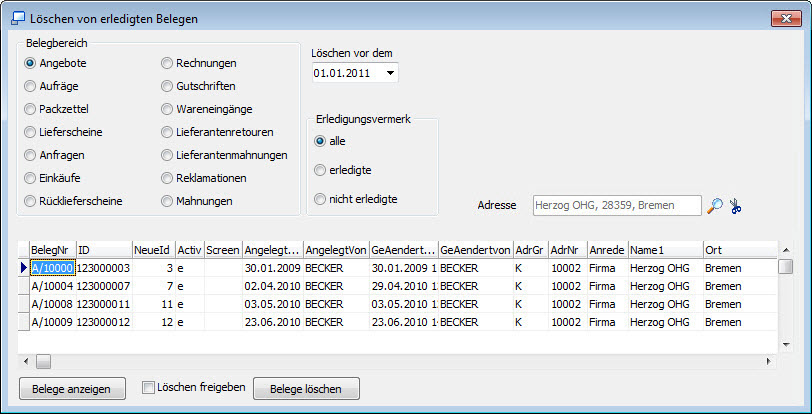Choose the Mahnungen document type
812x414 pixels.
[169, 201]
